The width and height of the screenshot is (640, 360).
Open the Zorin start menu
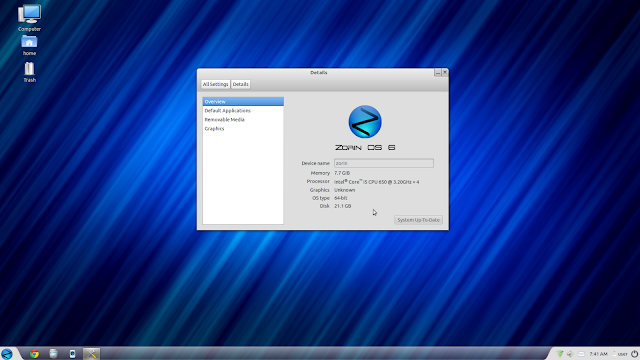coord(7,353)
